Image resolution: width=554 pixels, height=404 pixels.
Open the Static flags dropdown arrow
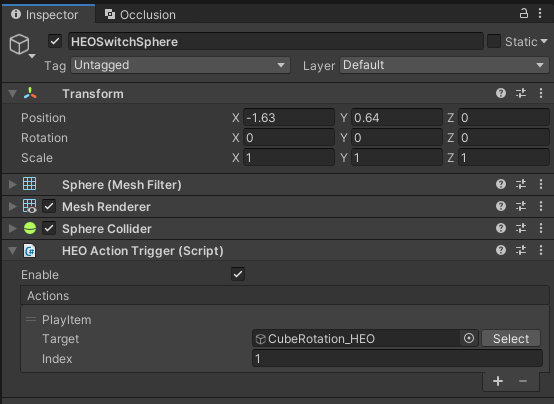(544, 41)
